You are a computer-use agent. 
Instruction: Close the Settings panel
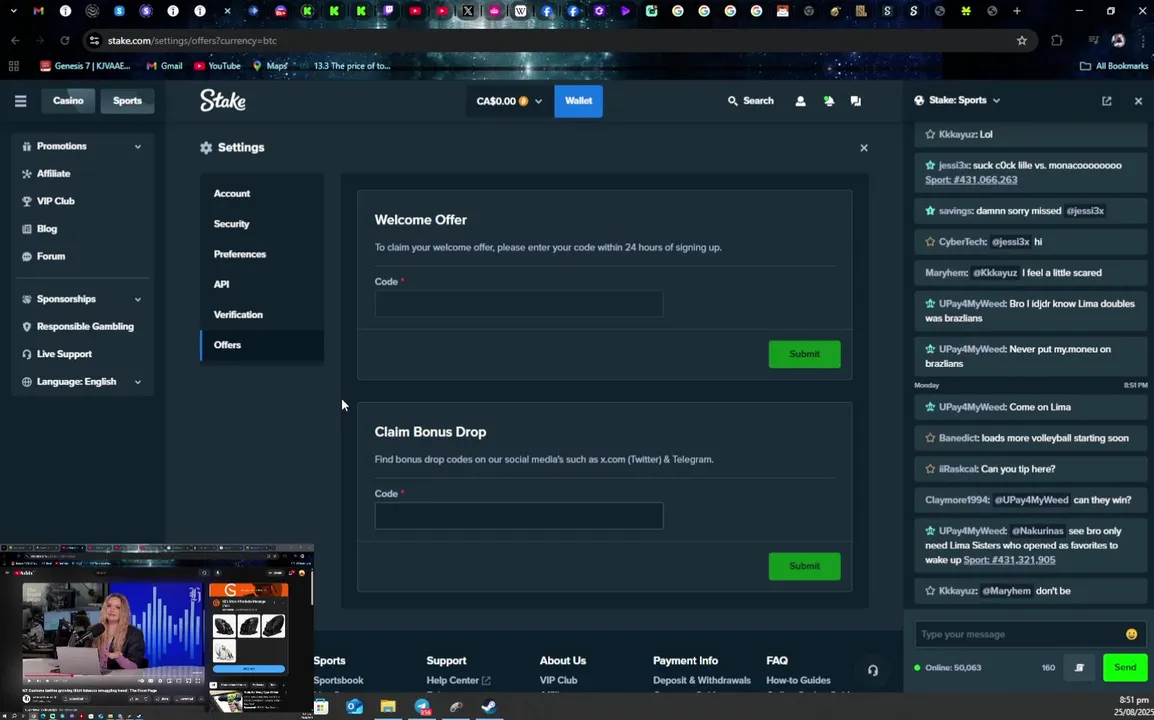[x=864, y=148]
